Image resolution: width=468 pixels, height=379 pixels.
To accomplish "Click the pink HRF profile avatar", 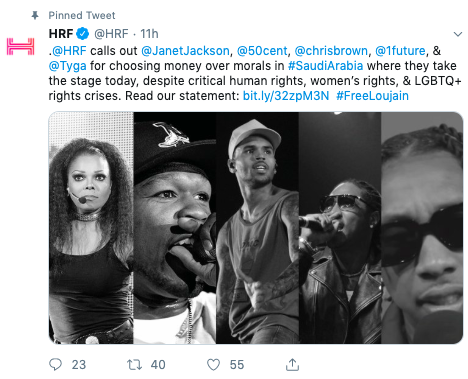I will coord(21,46).
